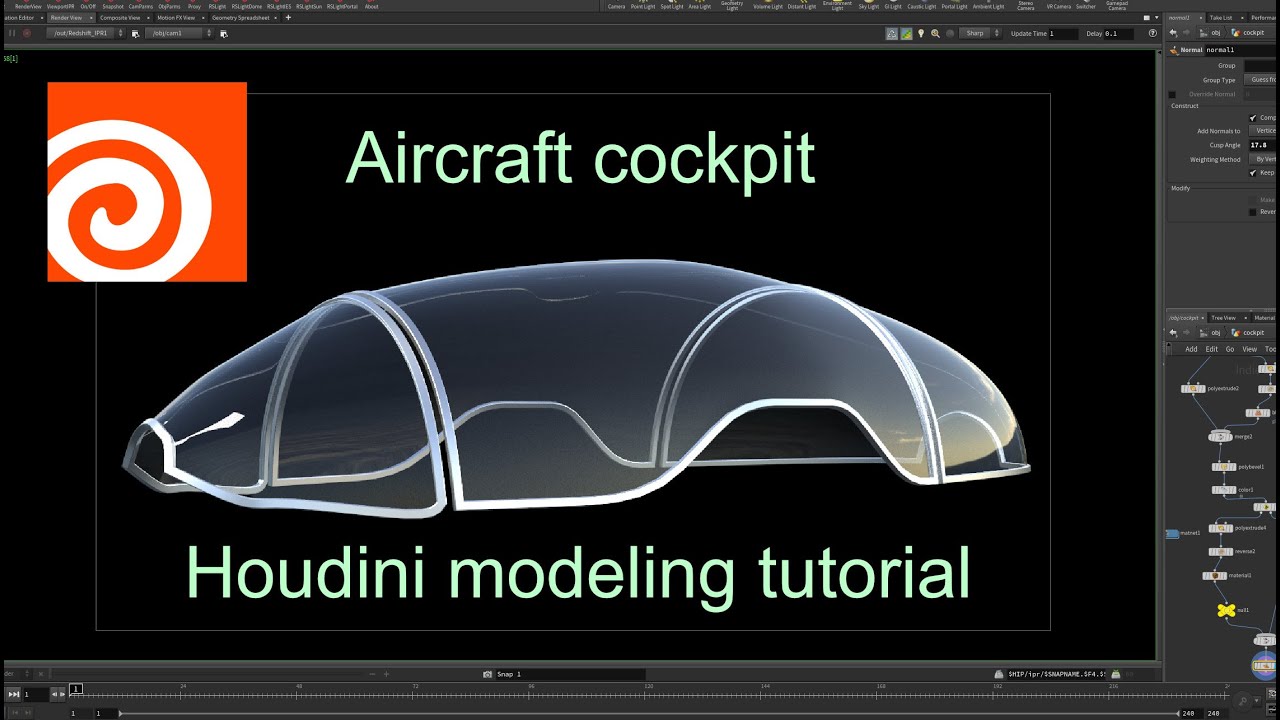This screenshot has width=1280, height=720.
Task: Click the cockpit path button in parameter pane
Action: click(x=1248, y=33)
